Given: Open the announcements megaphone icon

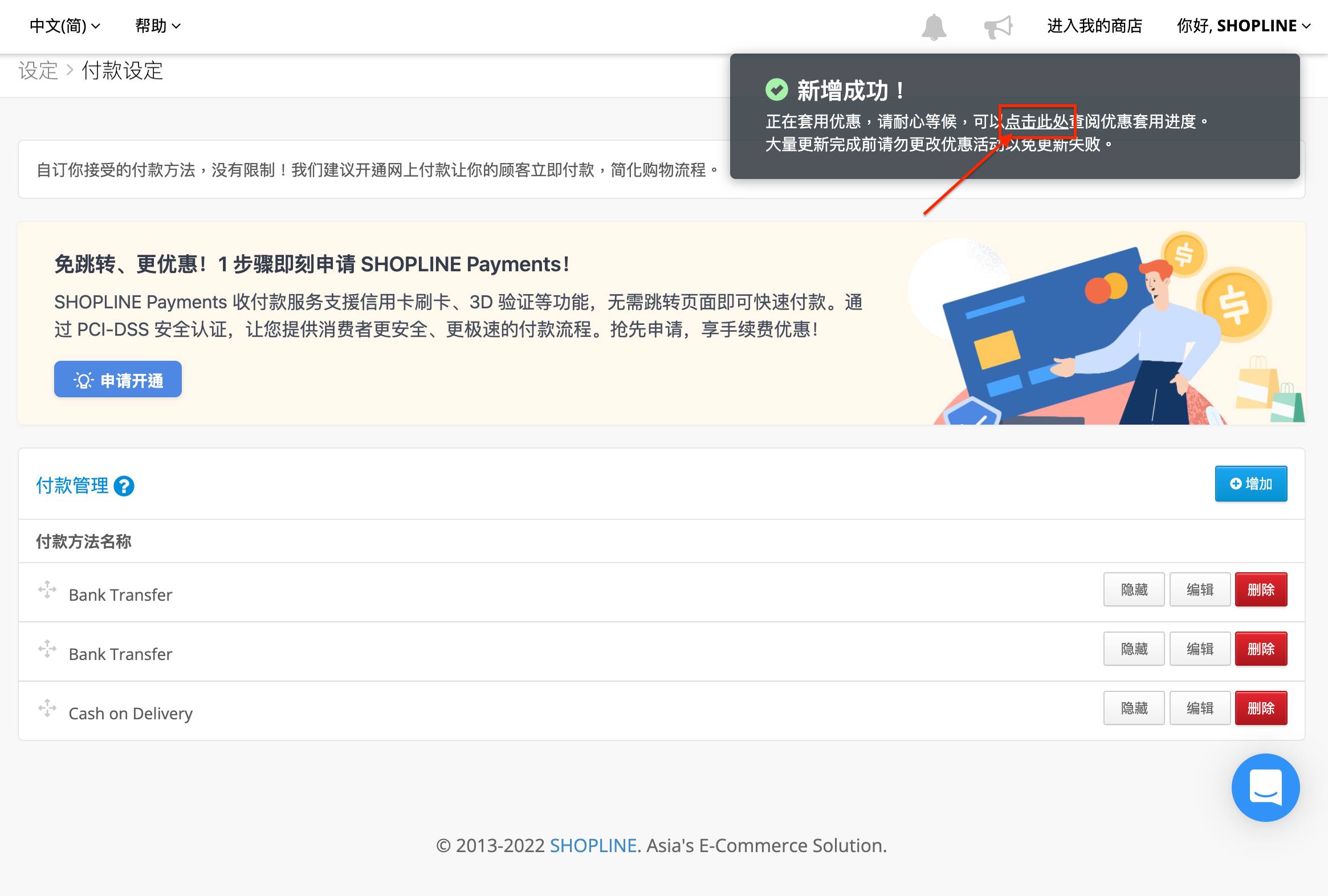Looking at the screenshot, I should (x=998, y=26).
